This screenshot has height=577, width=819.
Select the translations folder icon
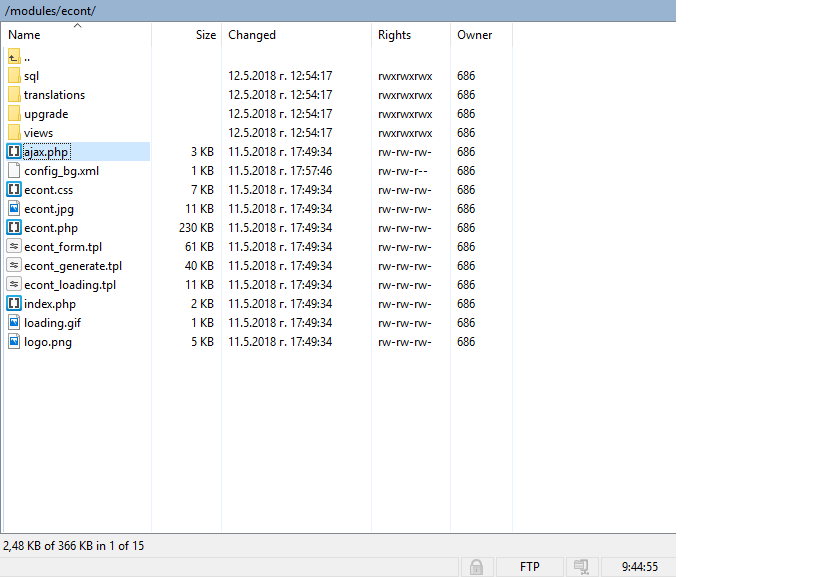tap(14, 95)
